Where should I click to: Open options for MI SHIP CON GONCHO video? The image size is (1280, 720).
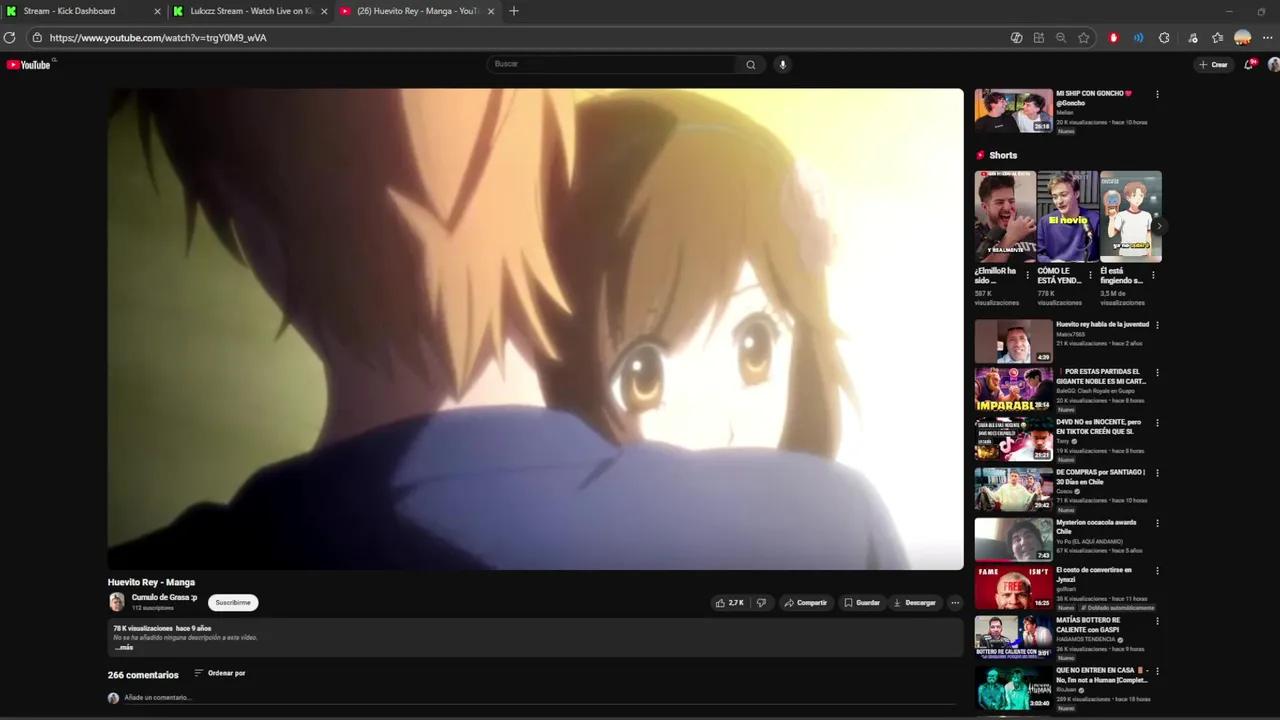(x=1157, y=94)
